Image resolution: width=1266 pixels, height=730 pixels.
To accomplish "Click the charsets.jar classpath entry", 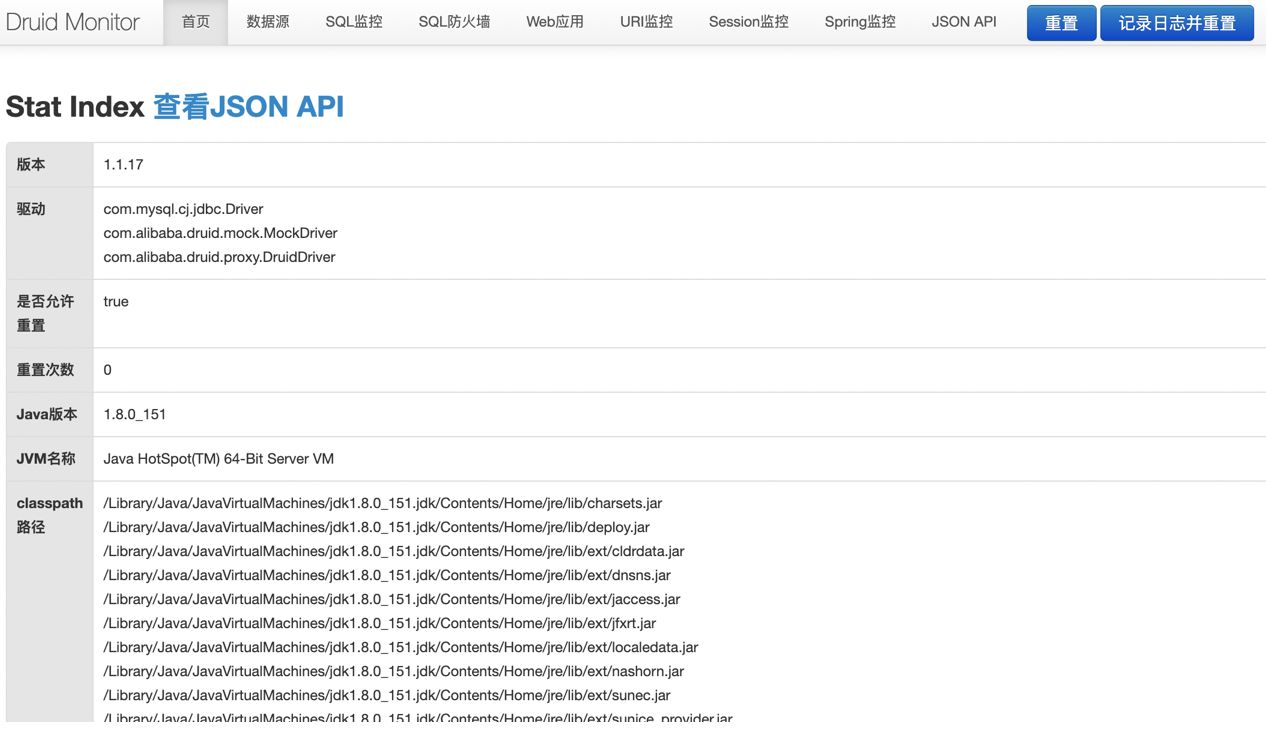I will 383,503.
